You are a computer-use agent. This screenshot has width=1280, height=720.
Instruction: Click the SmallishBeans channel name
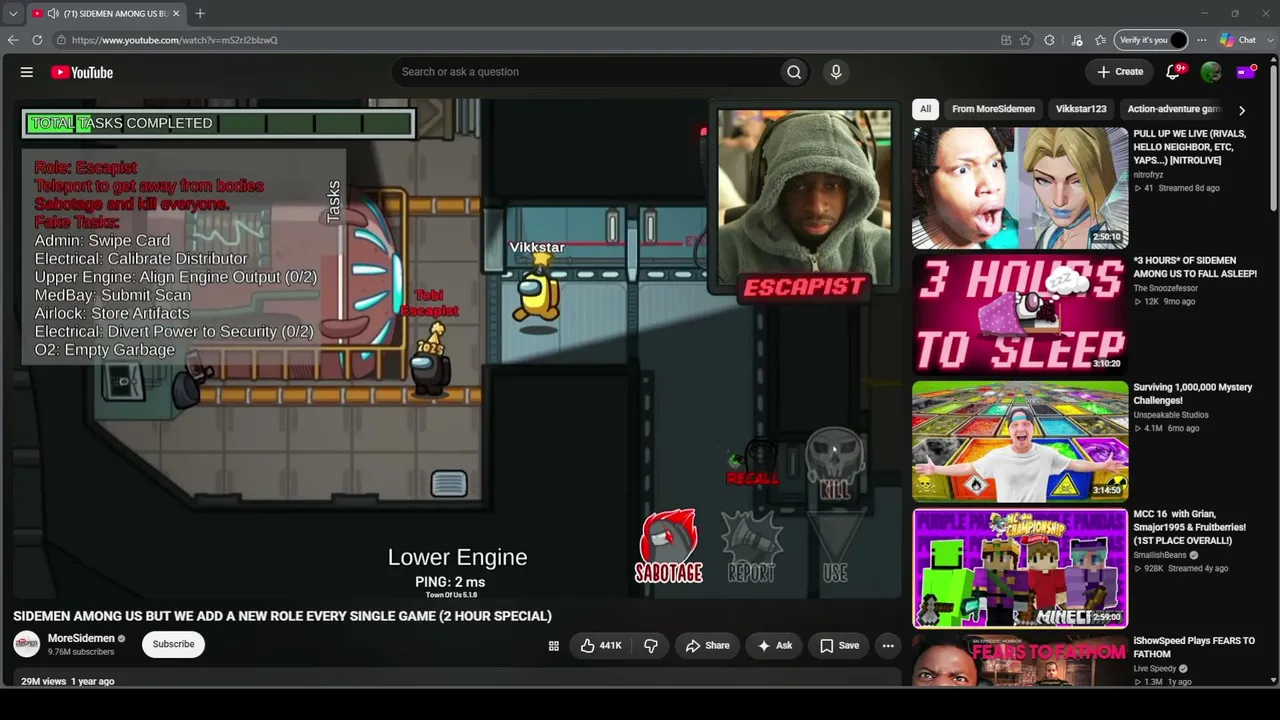(x=1162, y=555)
